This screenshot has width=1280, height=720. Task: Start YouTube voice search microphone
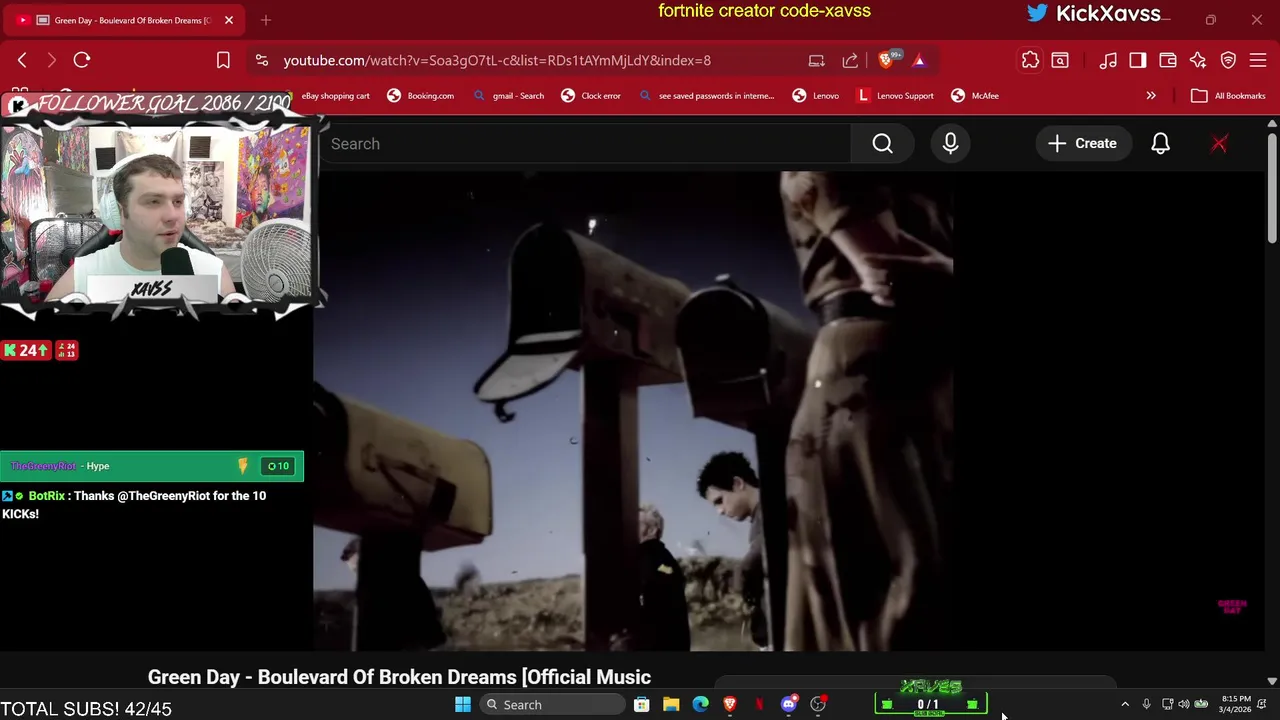tap(950, 144)
